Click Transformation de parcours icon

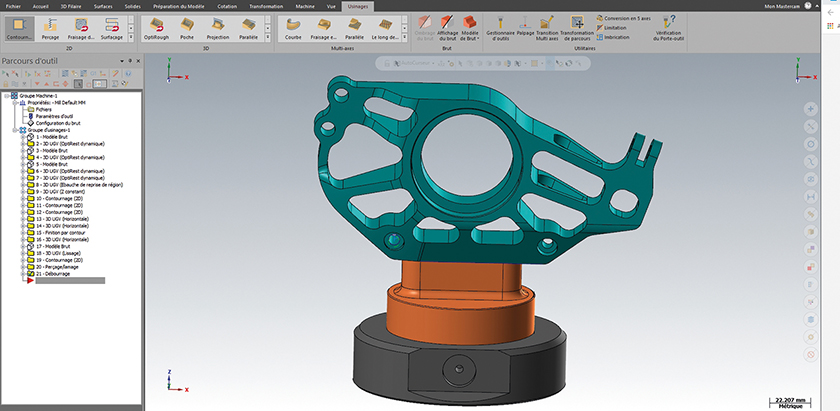(x=576, y=27)
